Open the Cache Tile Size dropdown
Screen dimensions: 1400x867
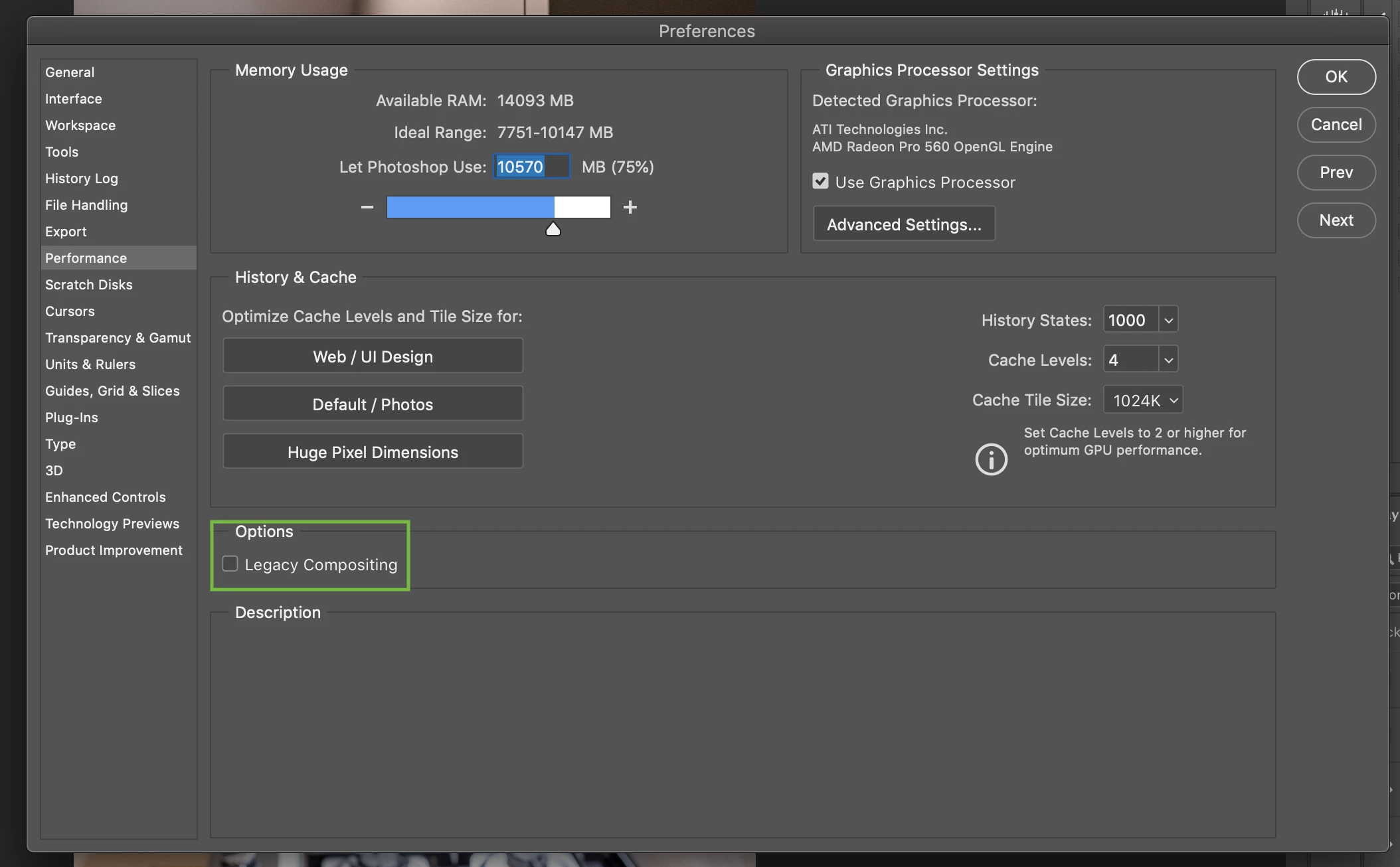coord(1143,400)
